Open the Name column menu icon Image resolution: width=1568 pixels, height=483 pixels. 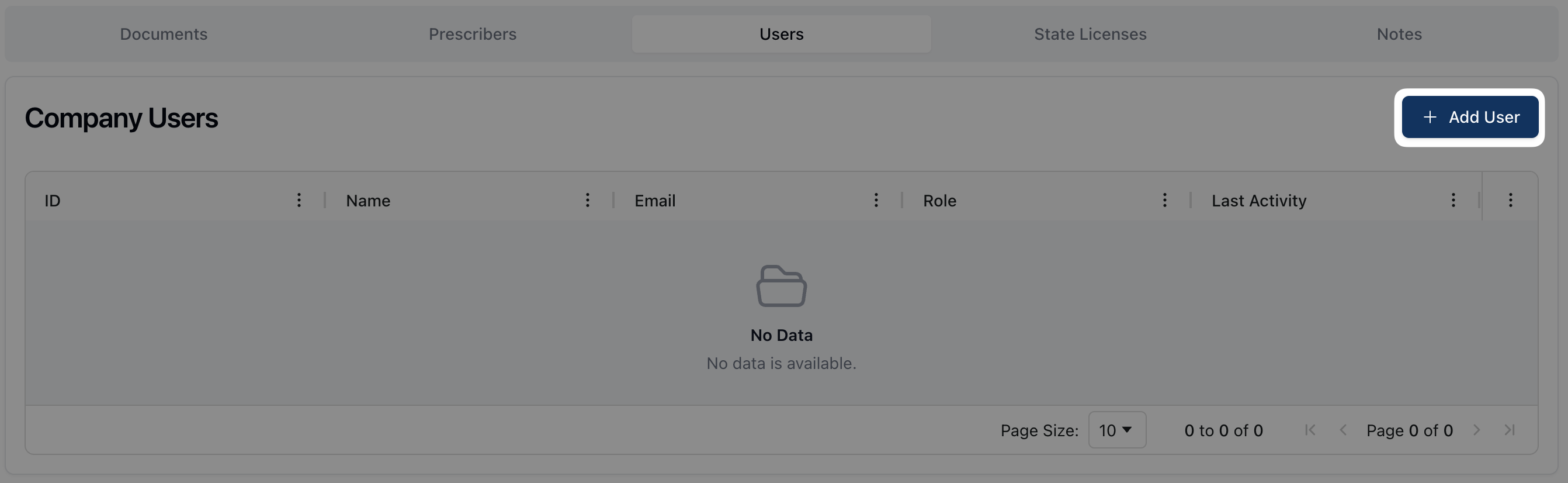click(587, 201)
